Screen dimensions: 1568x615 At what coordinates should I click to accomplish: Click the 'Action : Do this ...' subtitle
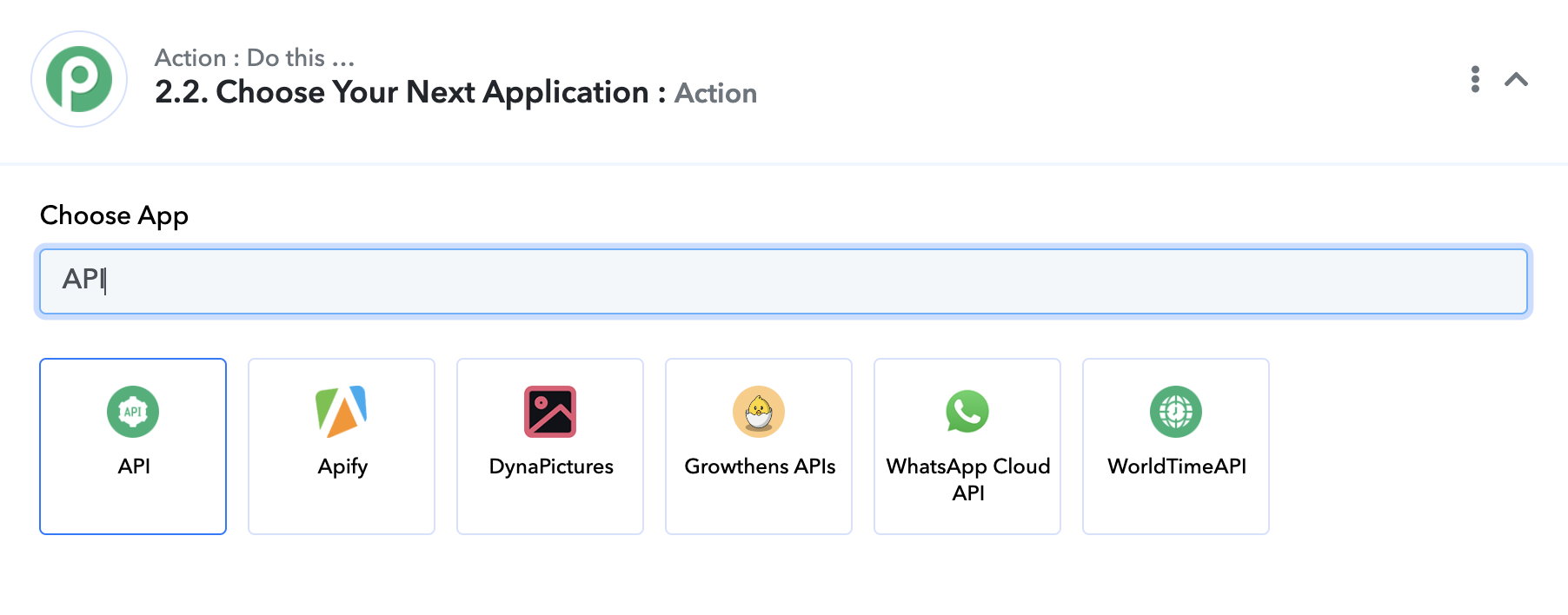255,57
